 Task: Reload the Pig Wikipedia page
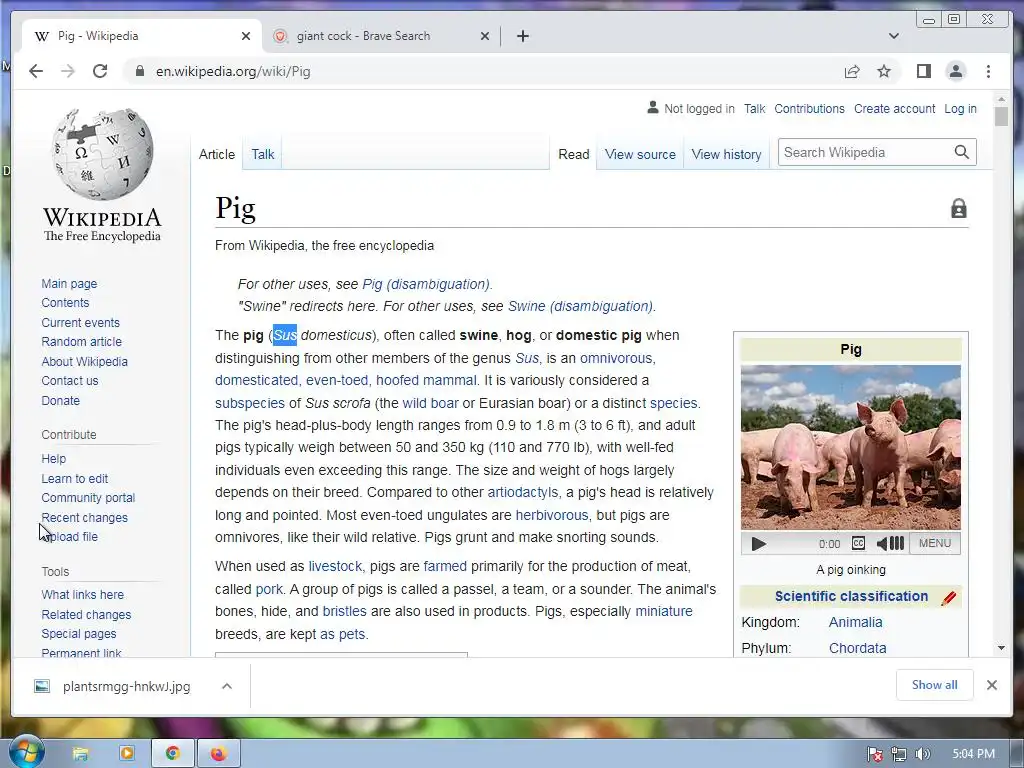click(x=100, y=71)
